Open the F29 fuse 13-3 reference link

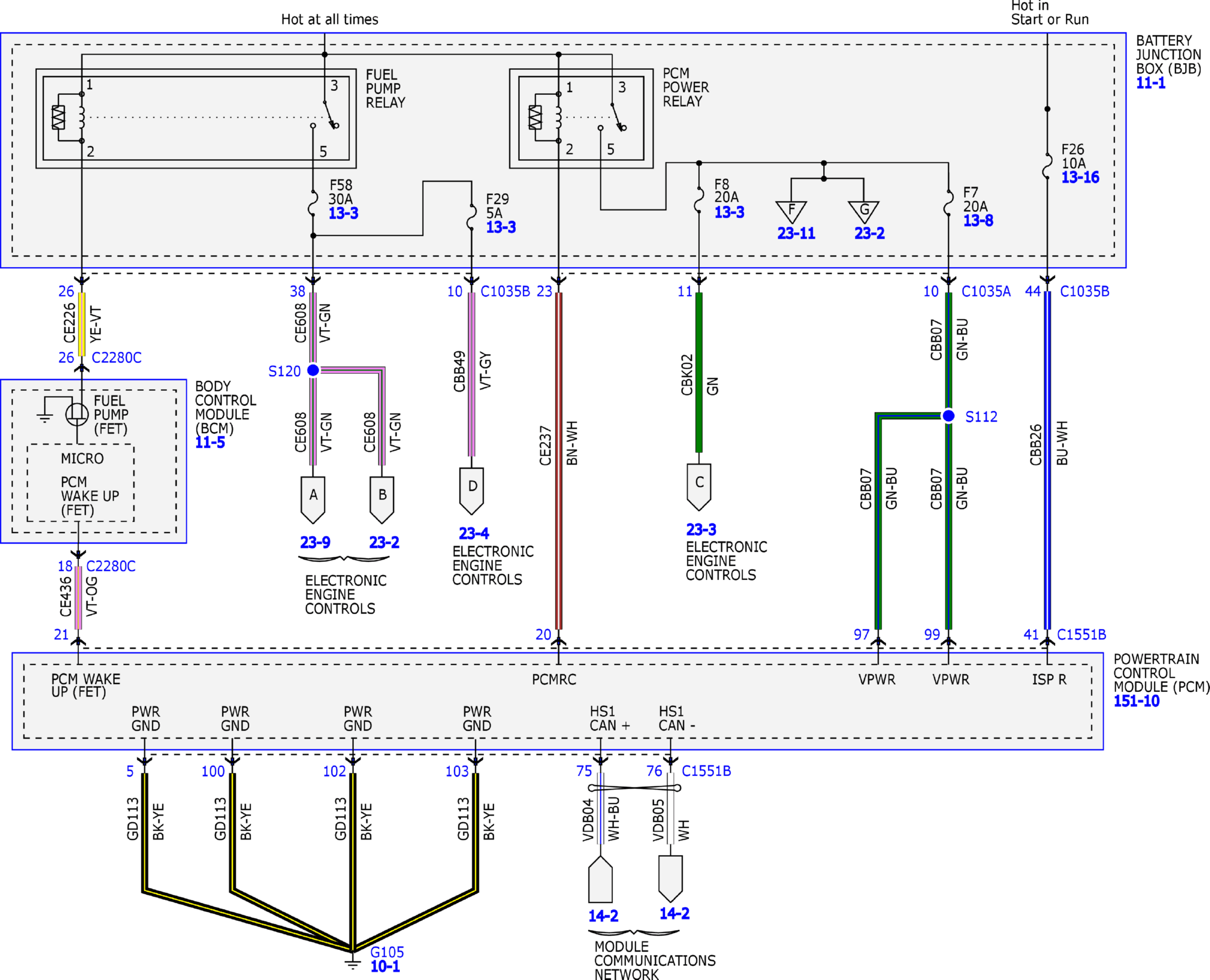(500, 227)
